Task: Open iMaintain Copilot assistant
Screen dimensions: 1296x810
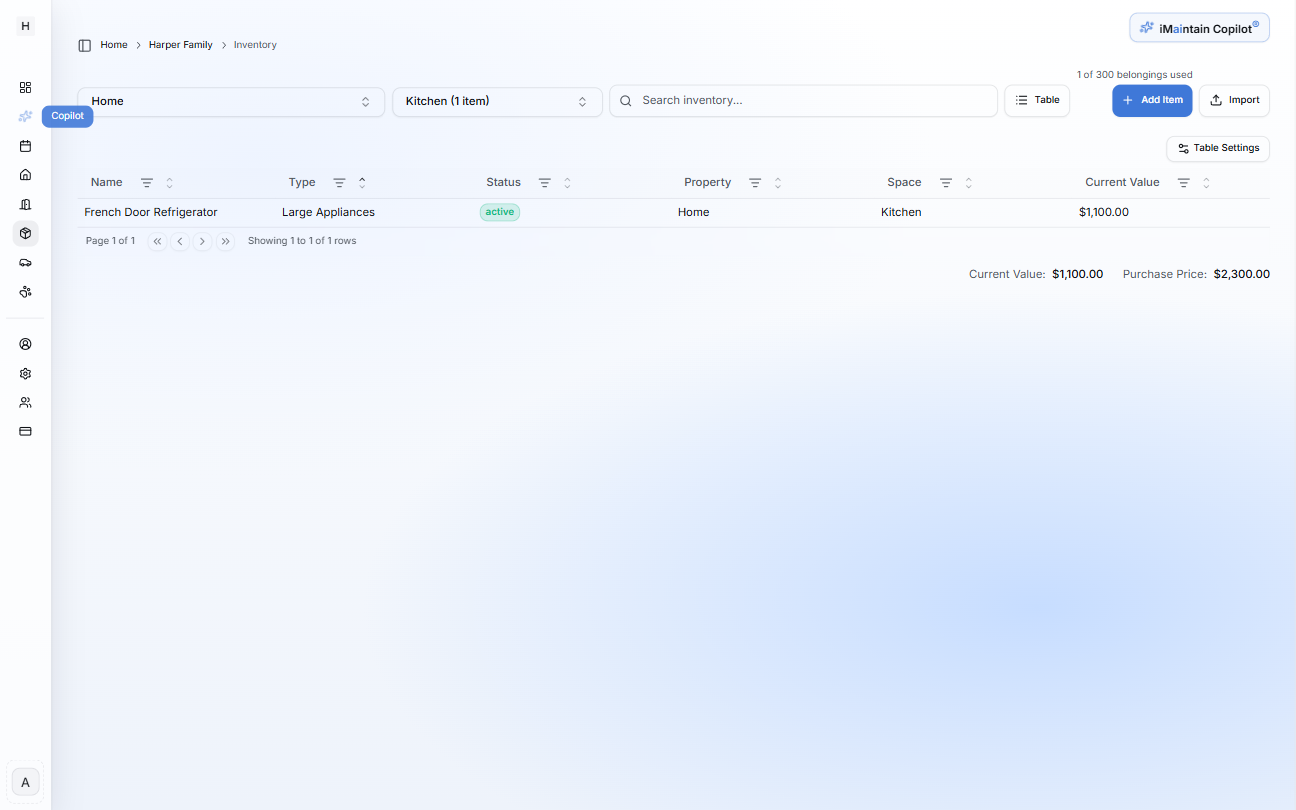Action: 1198,27
